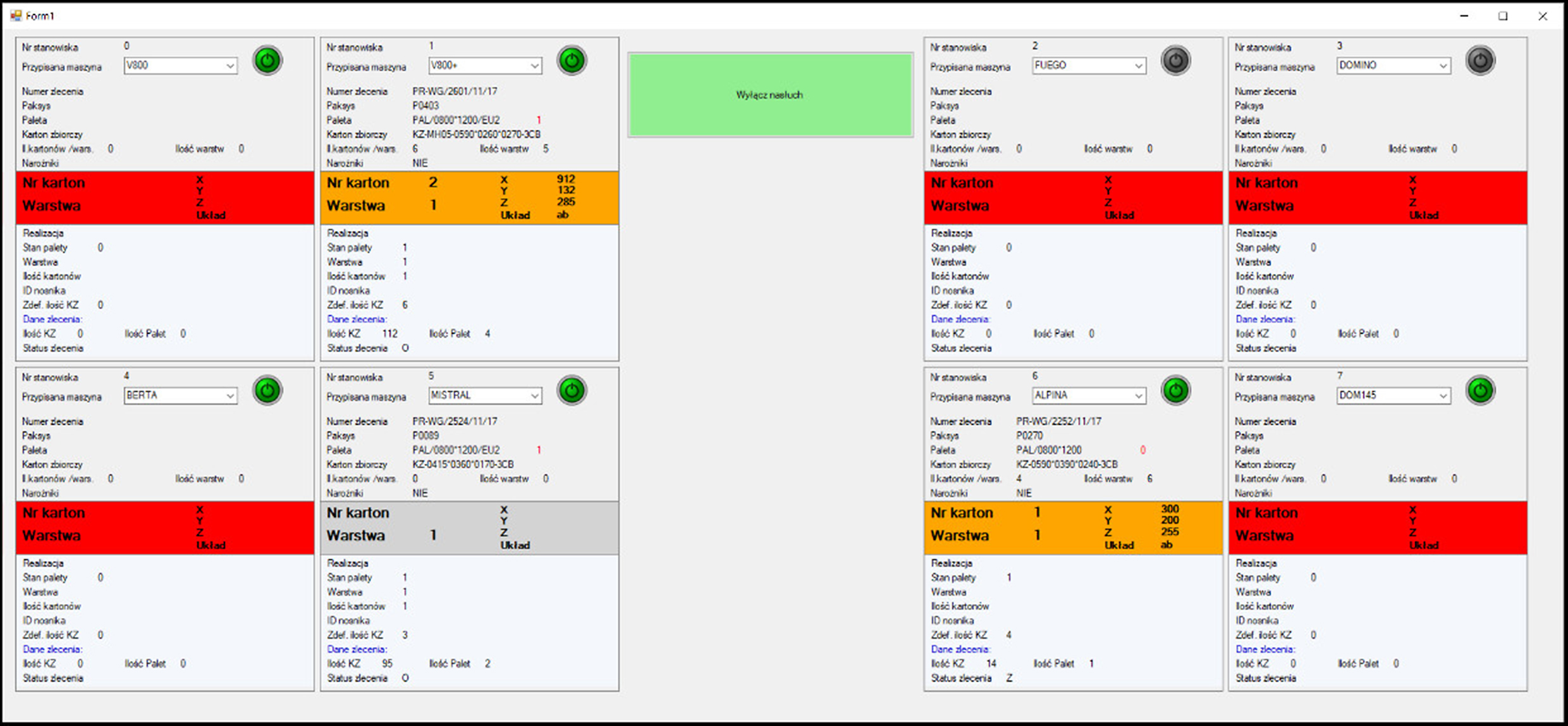Click Dane zlecenia link in station 6
The height and width of the screenshot is (726, 1568).
click(960, 649)
